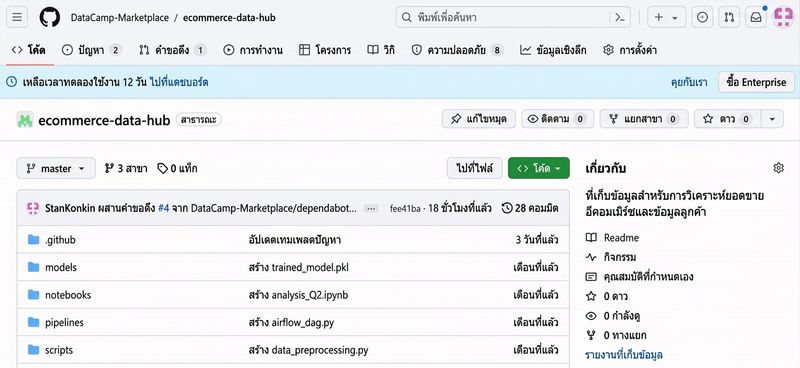Click the ซื้อ Enterprise button

point(757,82)
